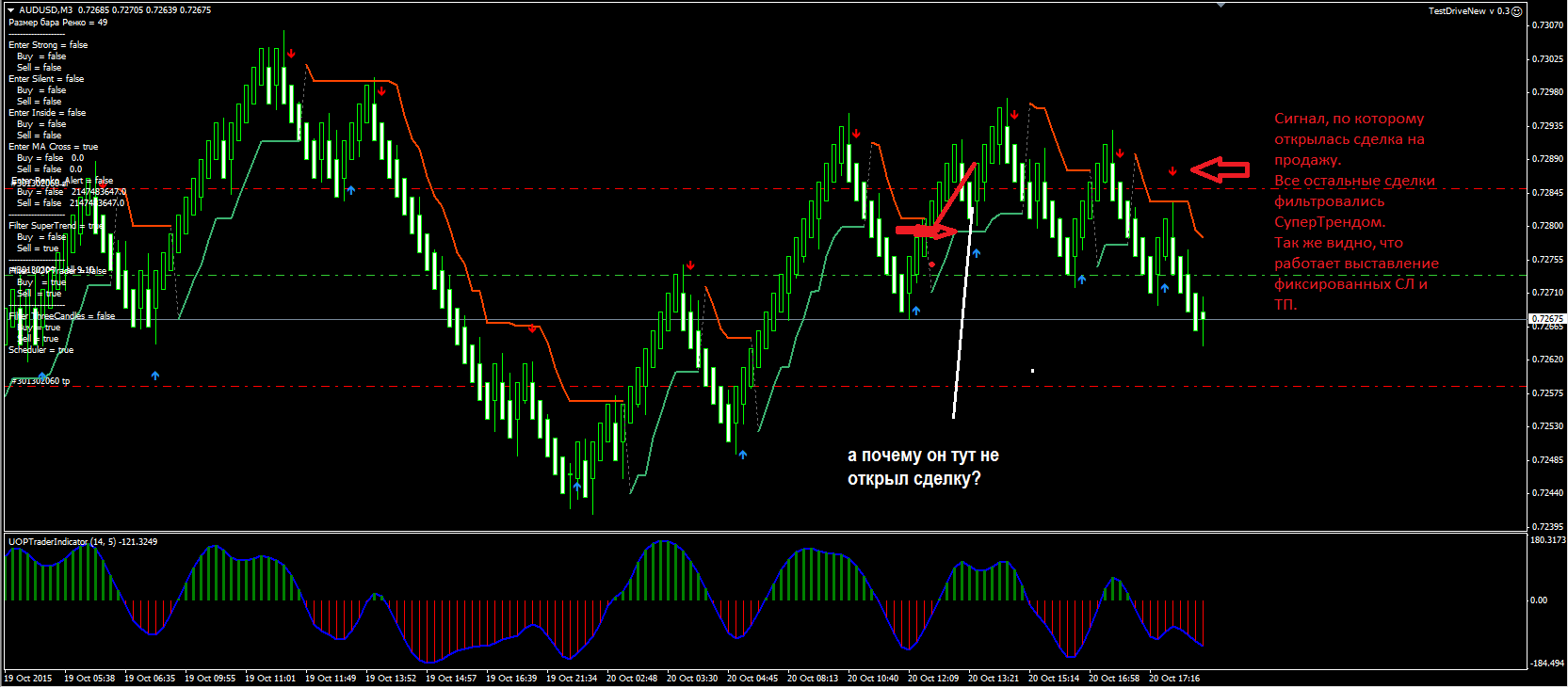Click the '19 Oct 14:57' time axis label

(451, 679)
